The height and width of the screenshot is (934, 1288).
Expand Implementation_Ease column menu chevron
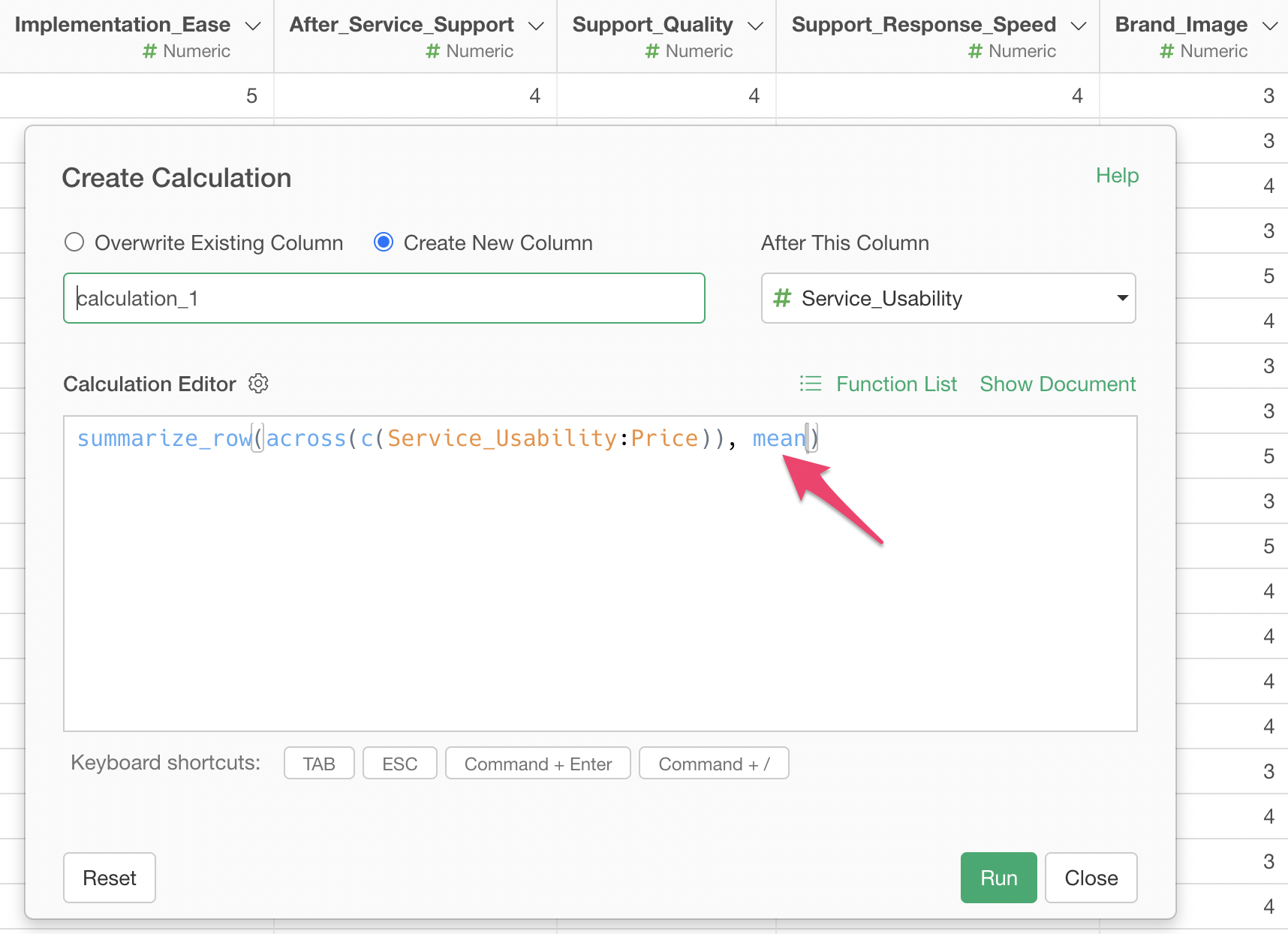254,26
